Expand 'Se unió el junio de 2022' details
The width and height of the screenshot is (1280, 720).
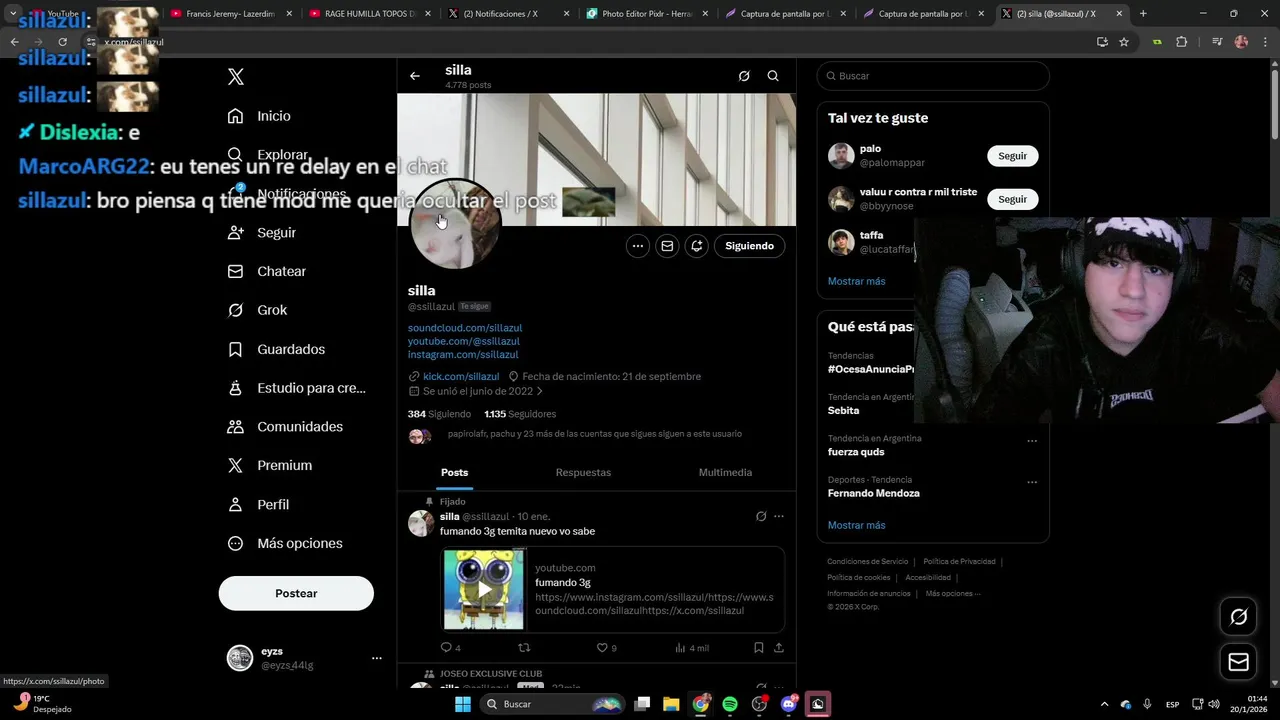pos(476,391)
